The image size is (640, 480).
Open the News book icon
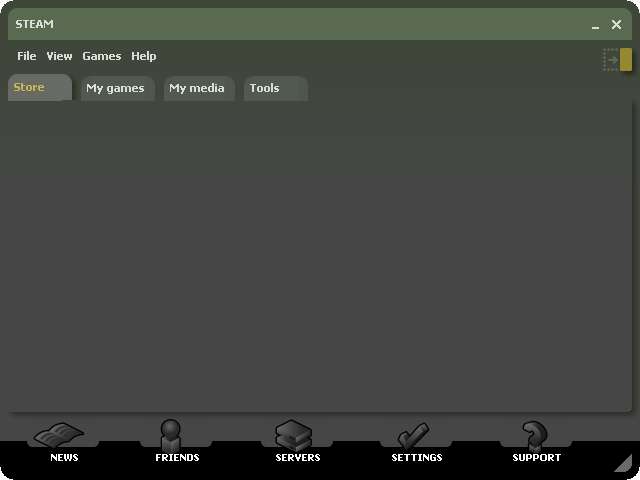tap(59, 435)
